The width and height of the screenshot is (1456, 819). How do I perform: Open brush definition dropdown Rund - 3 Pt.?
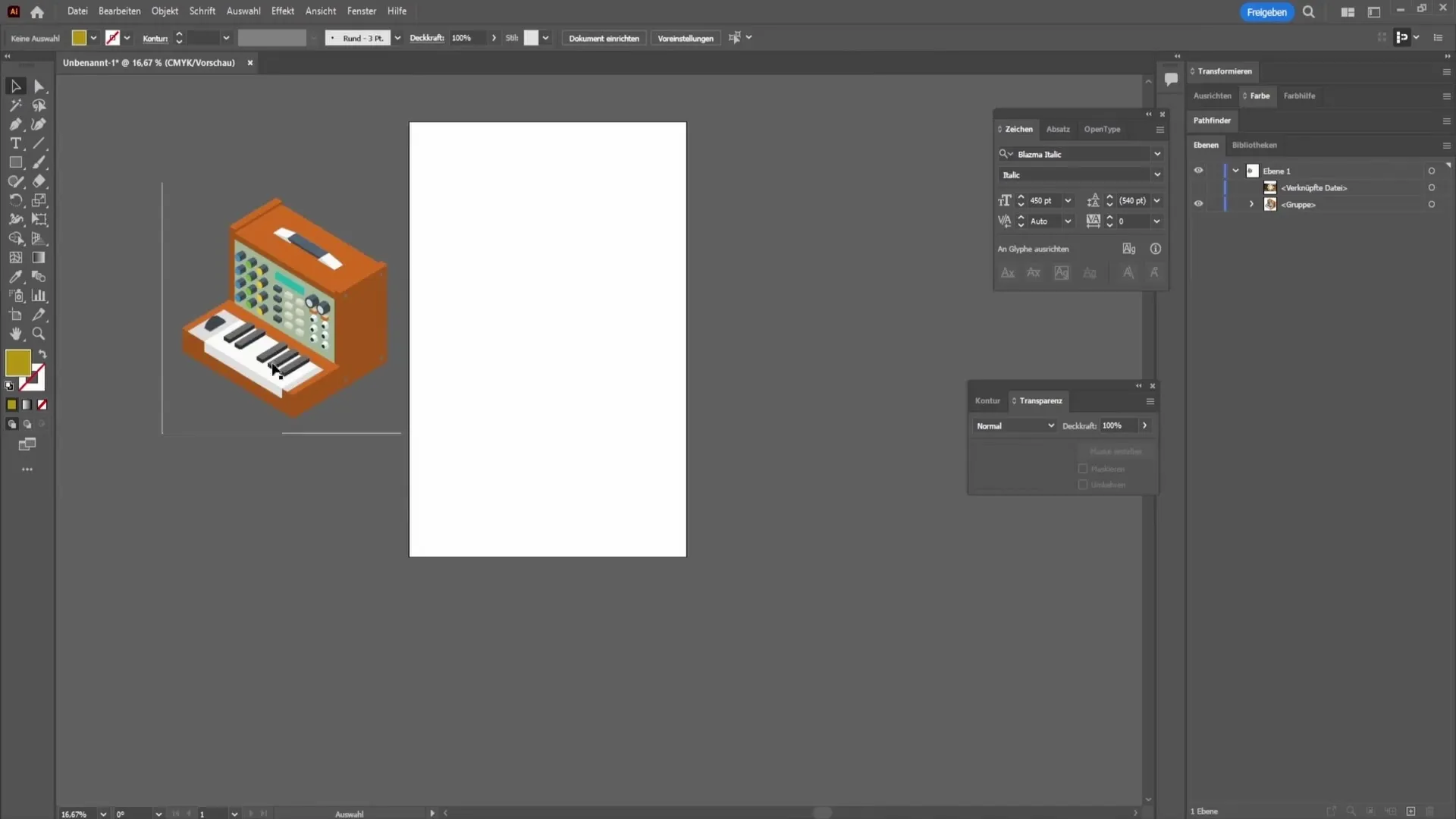(397, 38)
